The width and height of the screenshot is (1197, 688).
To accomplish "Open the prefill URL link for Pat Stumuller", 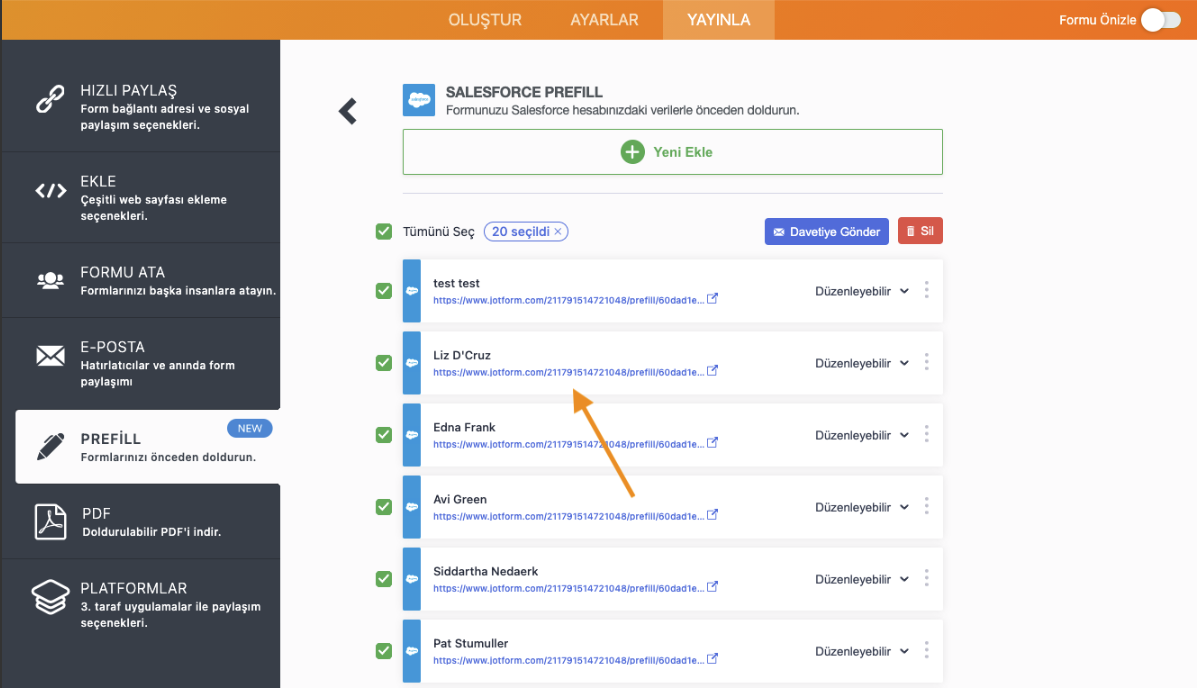I will point(568,660).
